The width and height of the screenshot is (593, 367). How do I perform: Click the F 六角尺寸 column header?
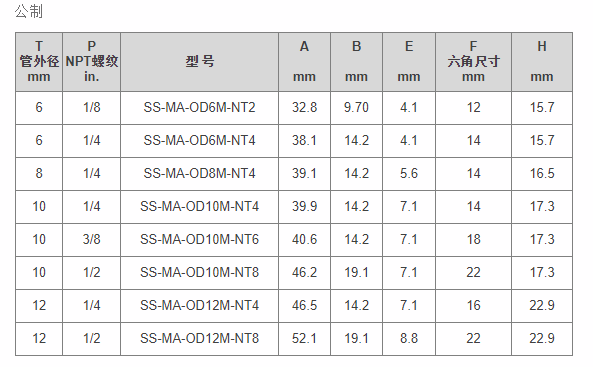click(x=473, y=62)
